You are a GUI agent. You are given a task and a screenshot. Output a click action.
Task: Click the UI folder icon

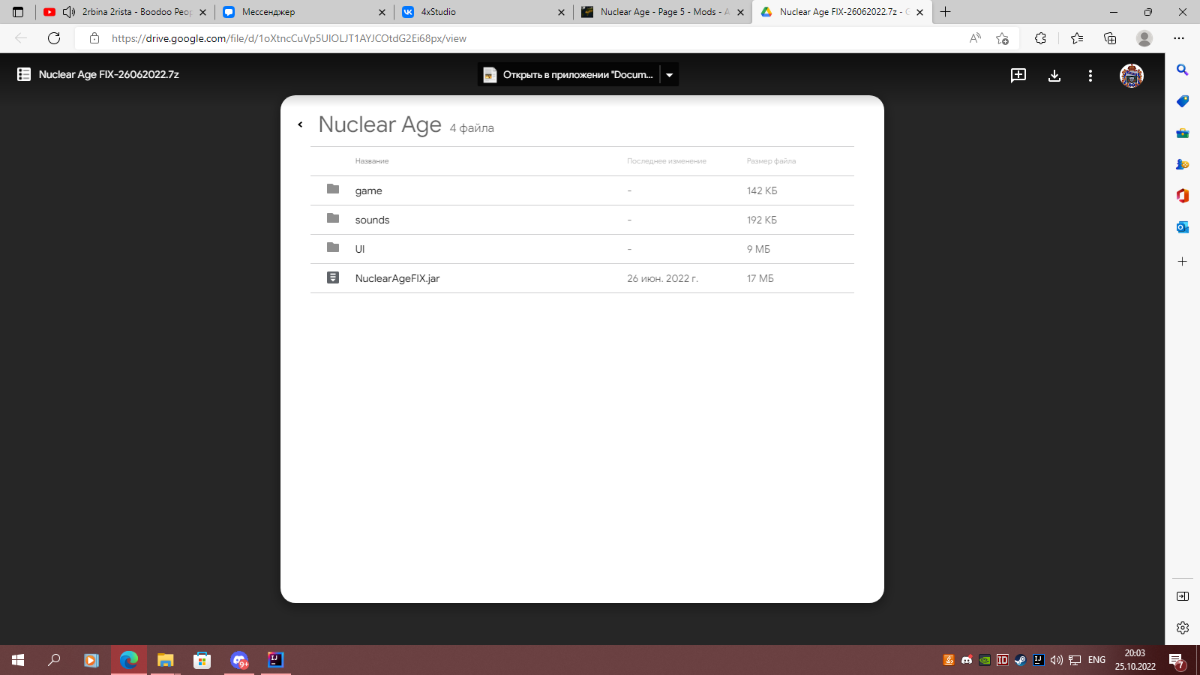point(333,247)
